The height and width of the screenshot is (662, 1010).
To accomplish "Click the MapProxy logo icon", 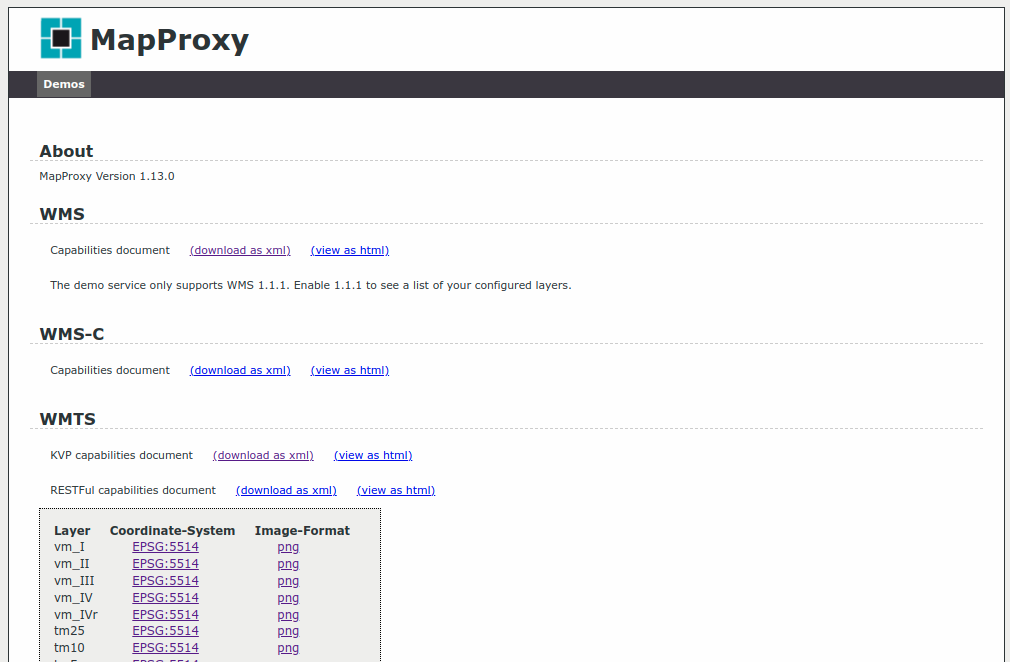I will click(61, 38).
